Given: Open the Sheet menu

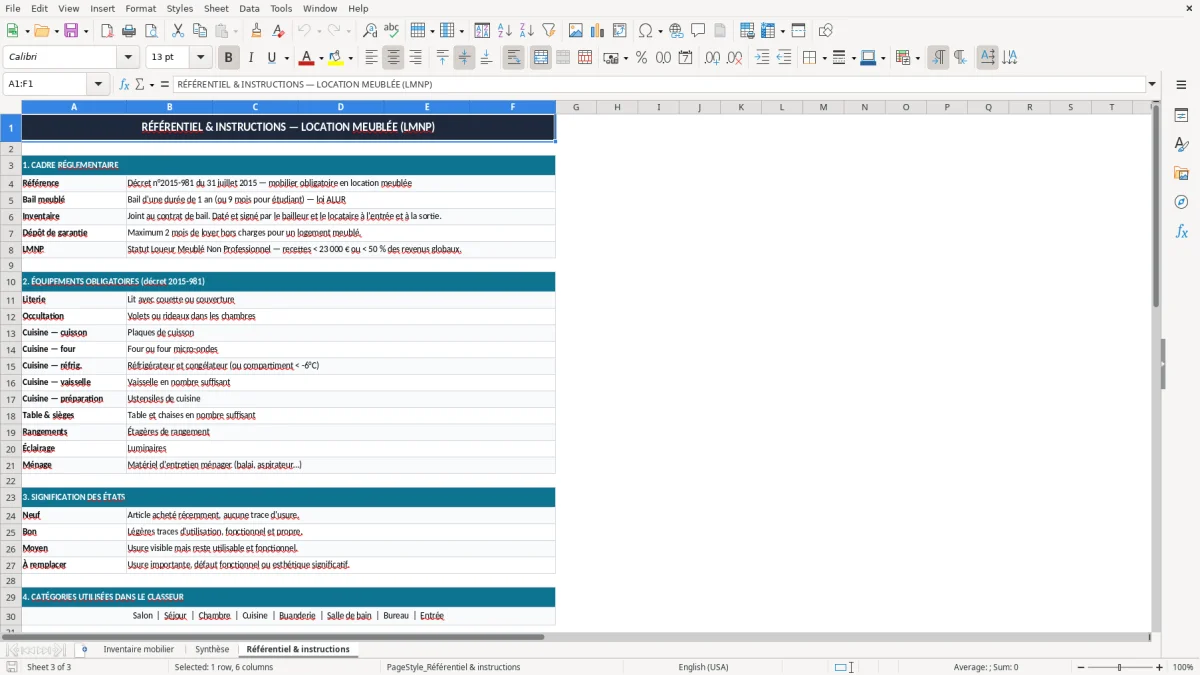Looking at the screenshot, I should click(x=216, y=8).
